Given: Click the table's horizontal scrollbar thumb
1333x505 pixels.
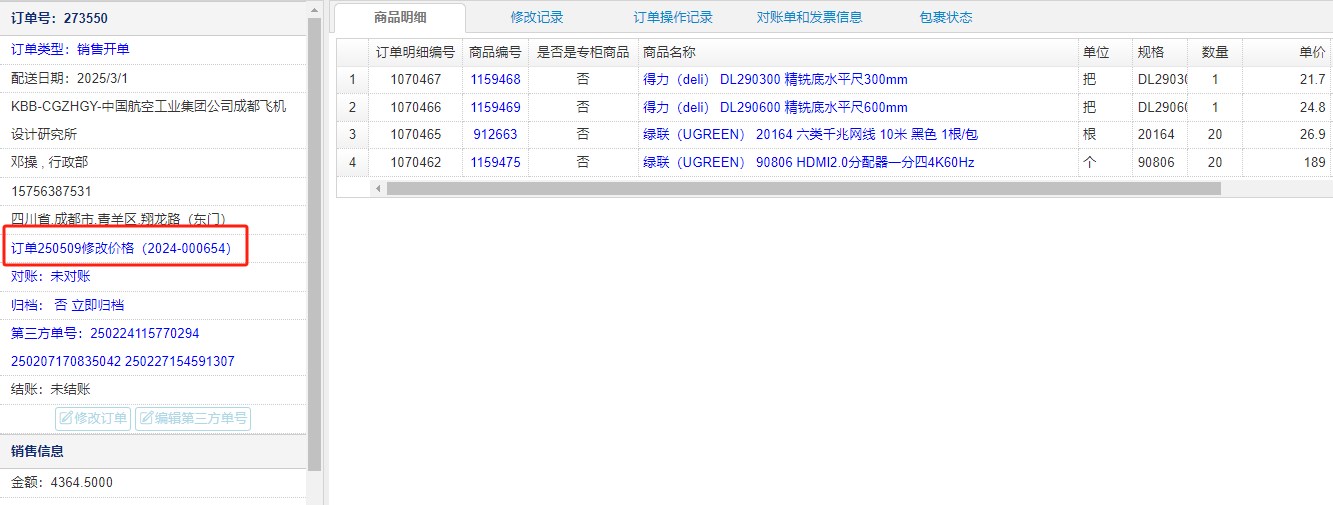Looking at the screenshot, I should (x=803, y=188).
